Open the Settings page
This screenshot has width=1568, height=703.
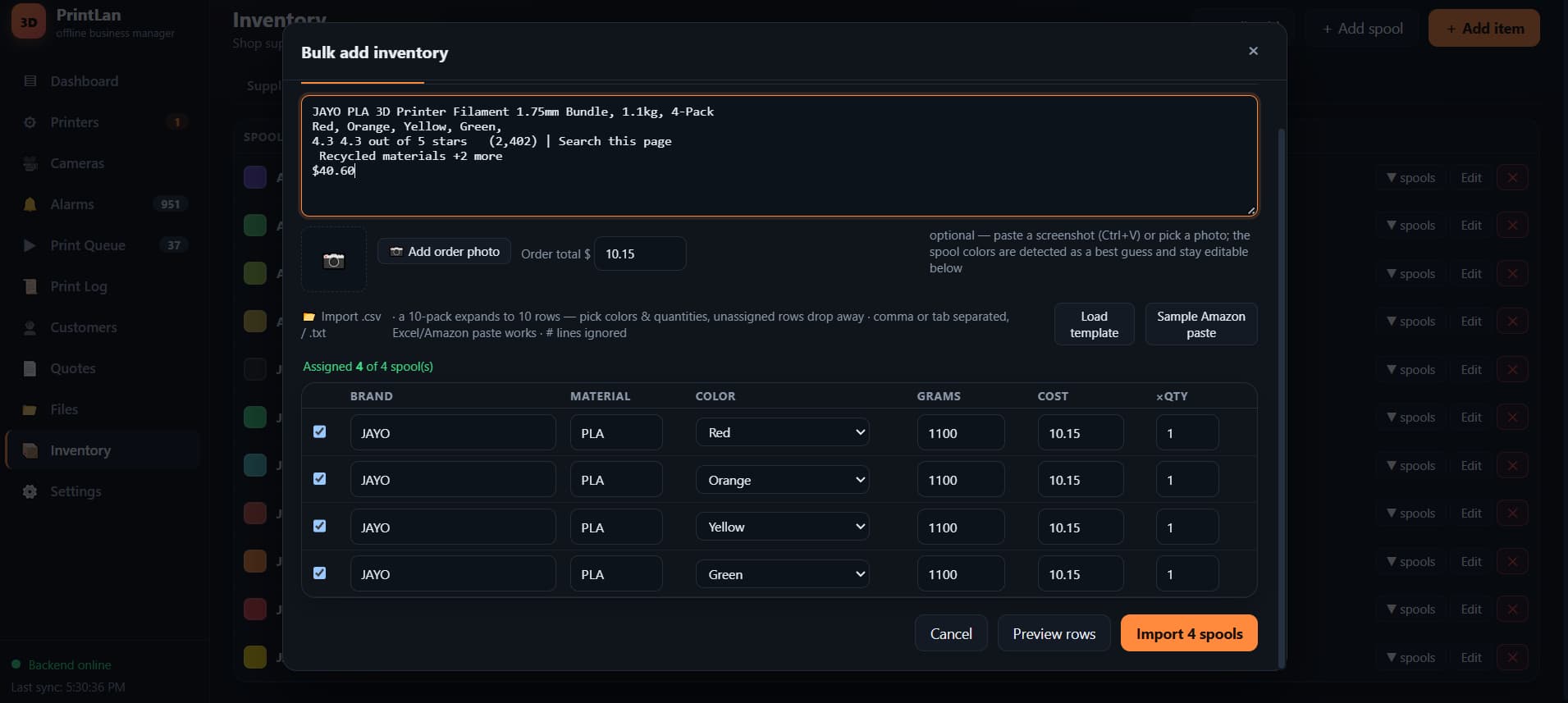coord(103,491)
